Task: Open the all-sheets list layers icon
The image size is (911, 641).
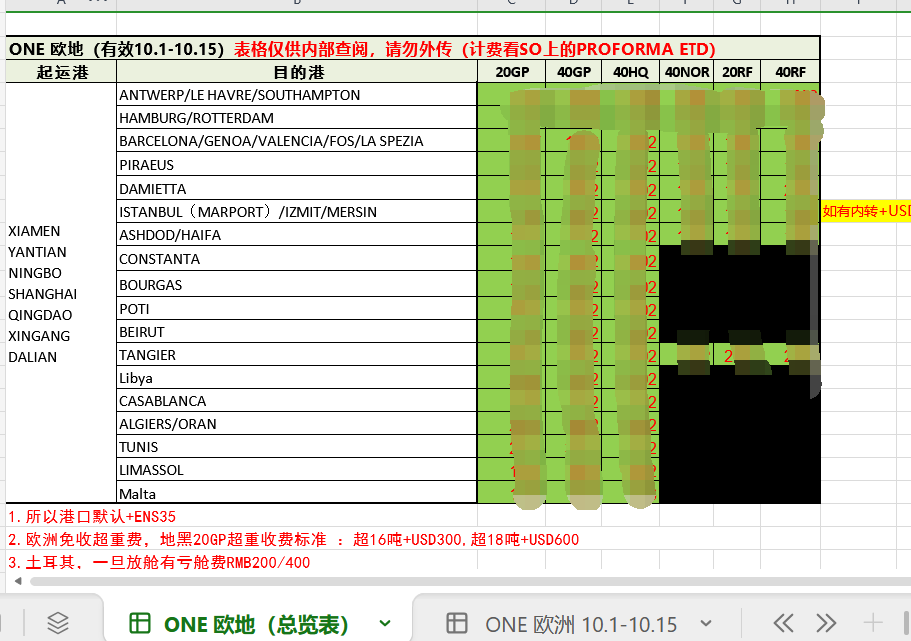Action: (x=58, y=622)
